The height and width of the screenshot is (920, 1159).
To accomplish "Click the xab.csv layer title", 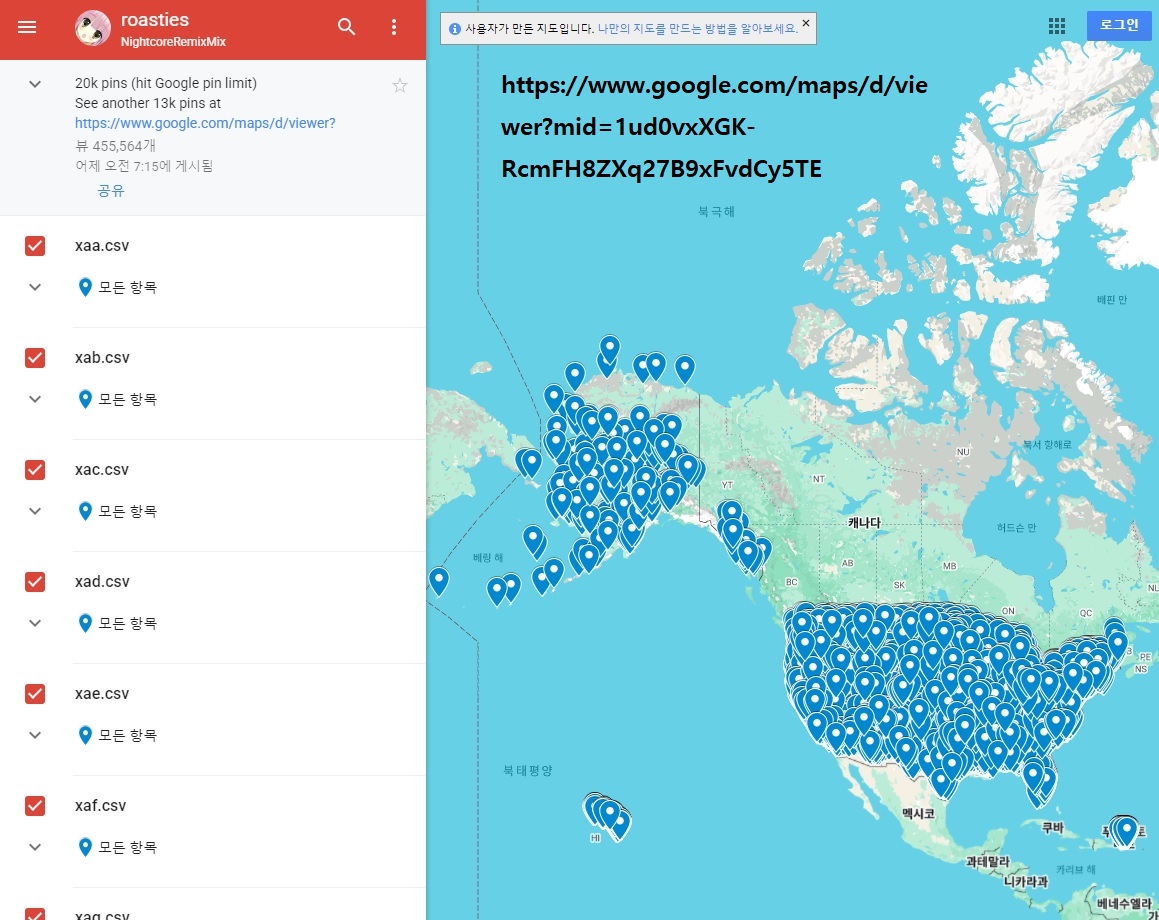I will click(102, 358).
